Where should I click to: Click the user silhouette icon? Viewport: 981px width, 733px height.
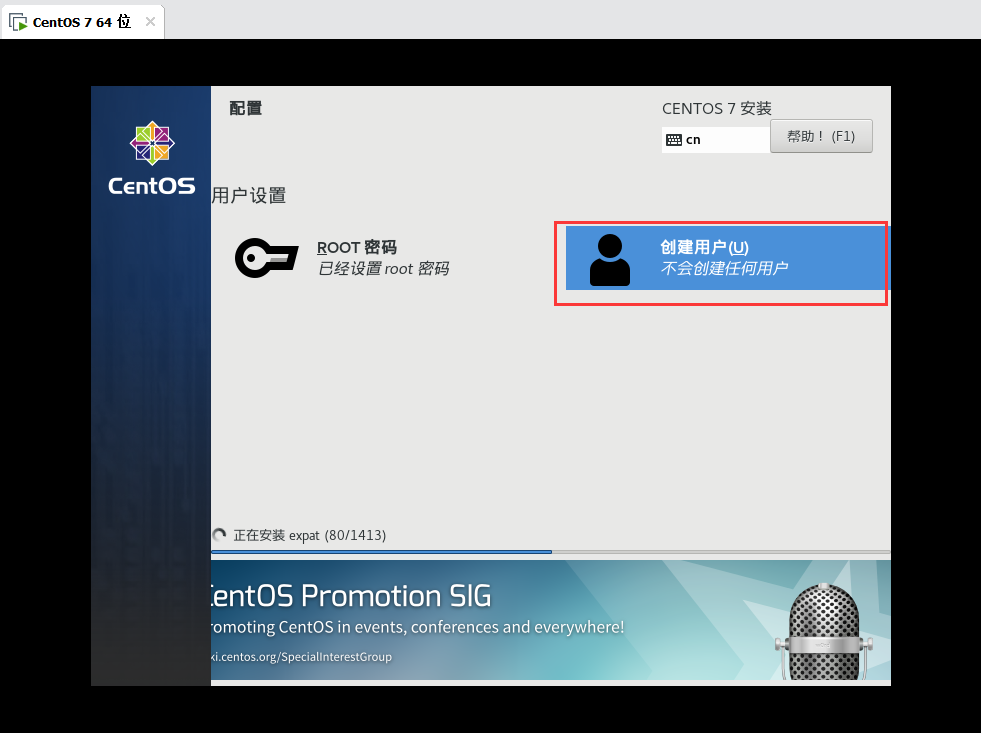point(610,260)
